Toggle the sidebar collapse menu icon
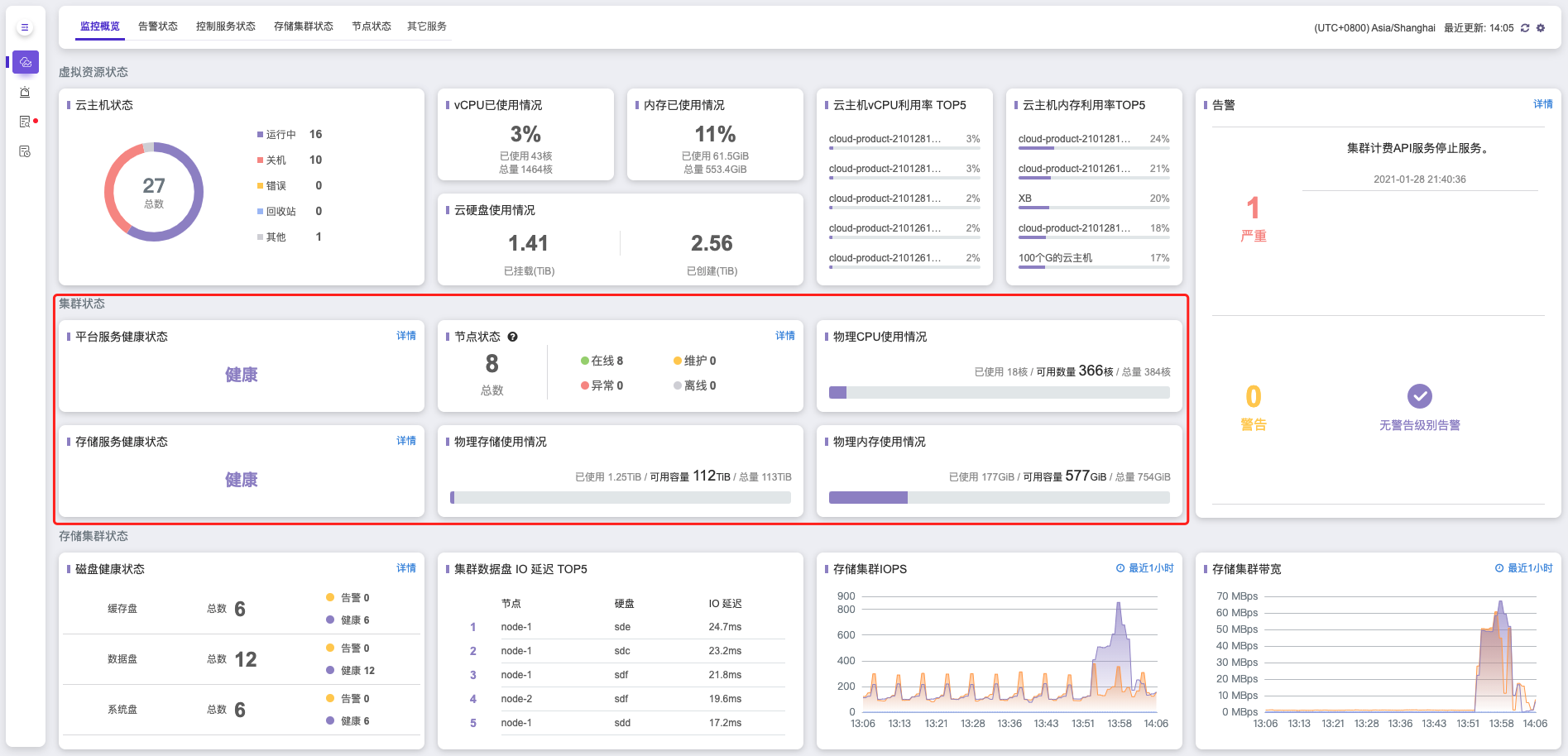Image resolution: width=1568 pixels, height=756 pixels. (x=25, y=27)
